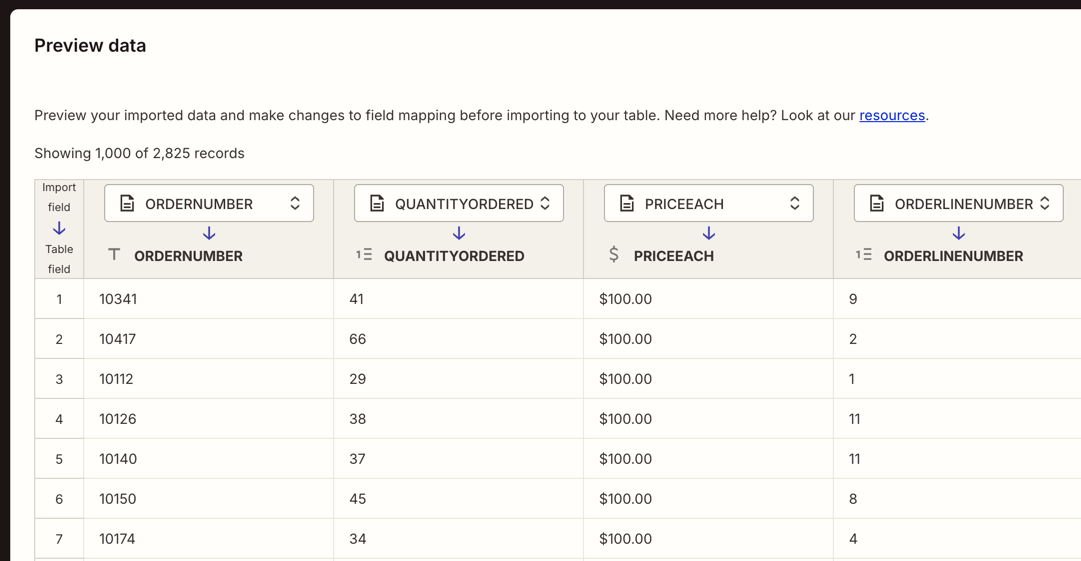
Task: Click the document icon in ORDERLINENUMBER dropdown
Action: [x=876, y=203]
